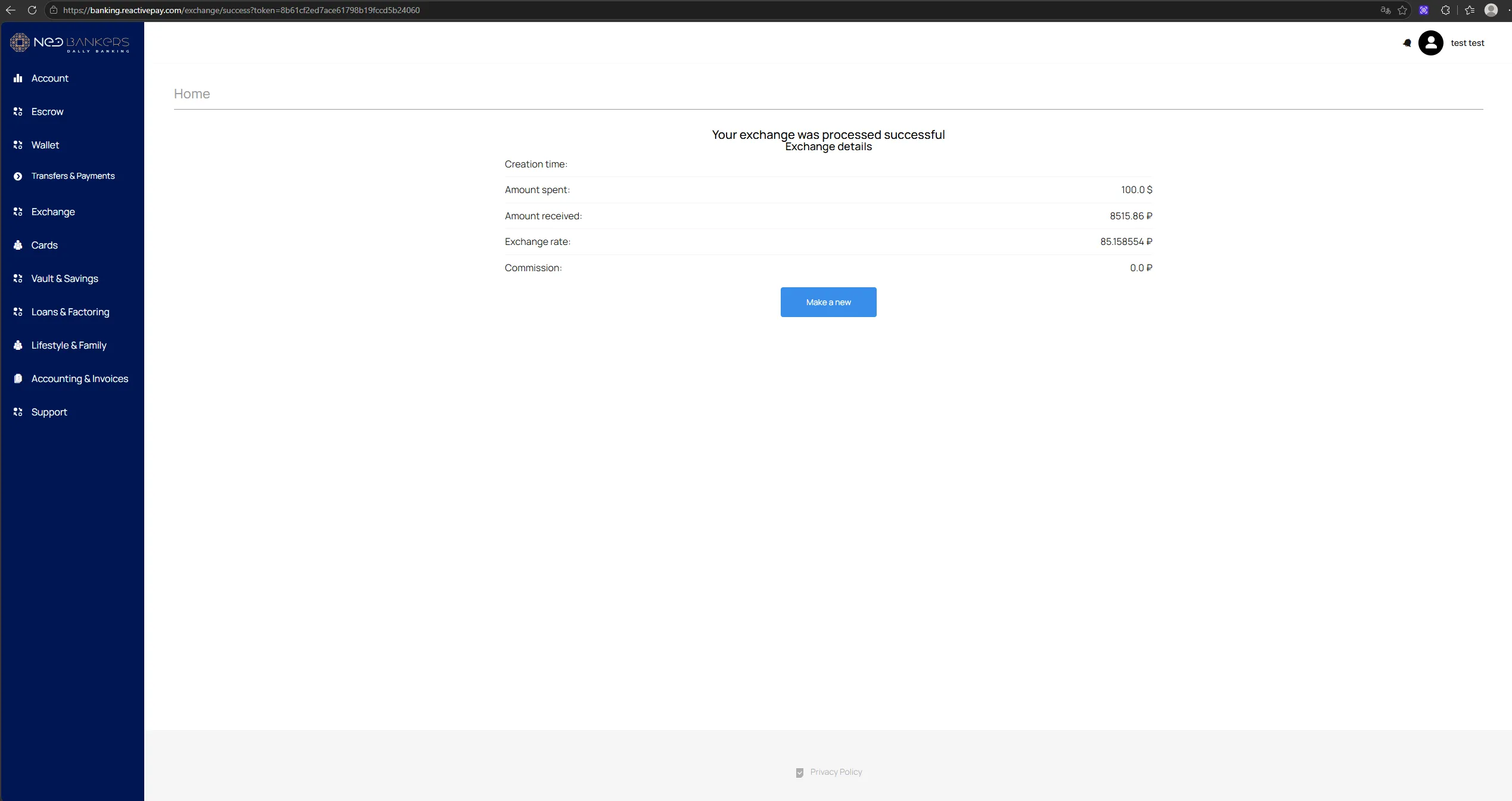
Task: Click the Account bar chart icon
Action: [18, 78]
